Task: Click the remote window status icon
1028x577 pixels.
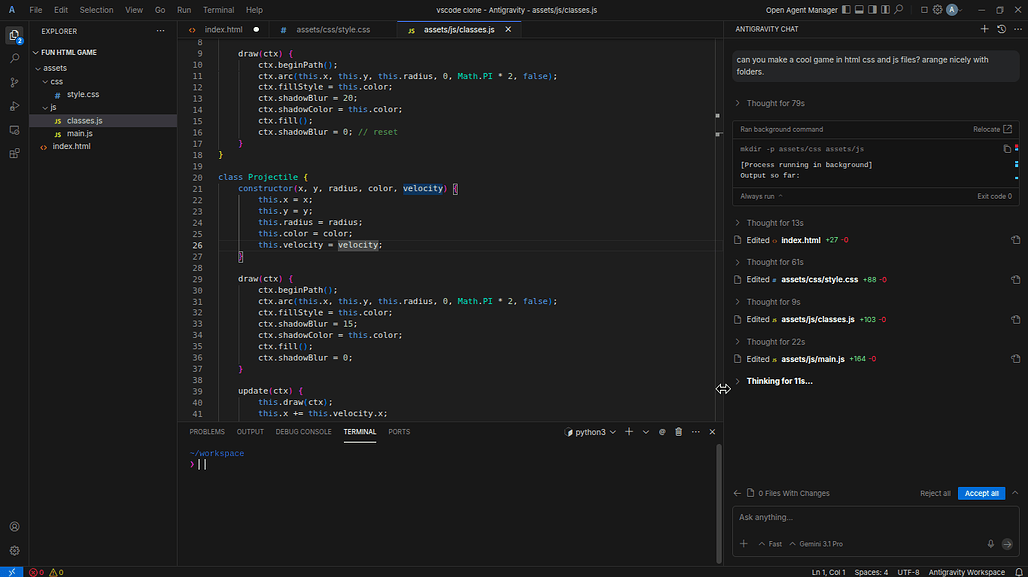Action: click(12, 572)
